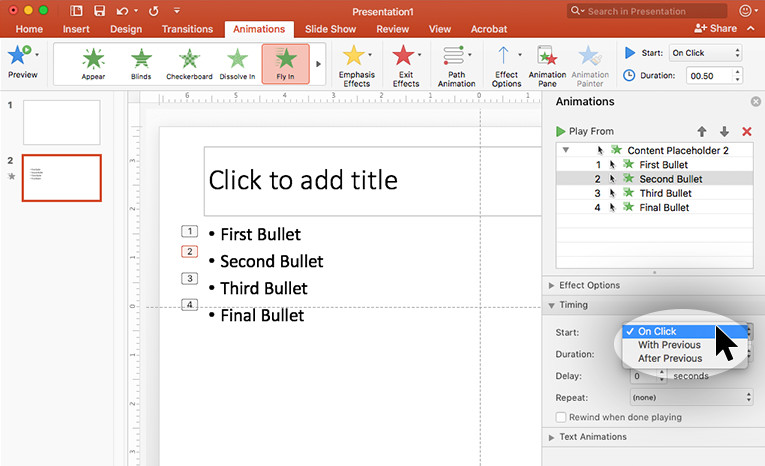Switch to the Slide Show tab
Image resolution: width=765 pixels, height=466 pixels.
point(330,29)
